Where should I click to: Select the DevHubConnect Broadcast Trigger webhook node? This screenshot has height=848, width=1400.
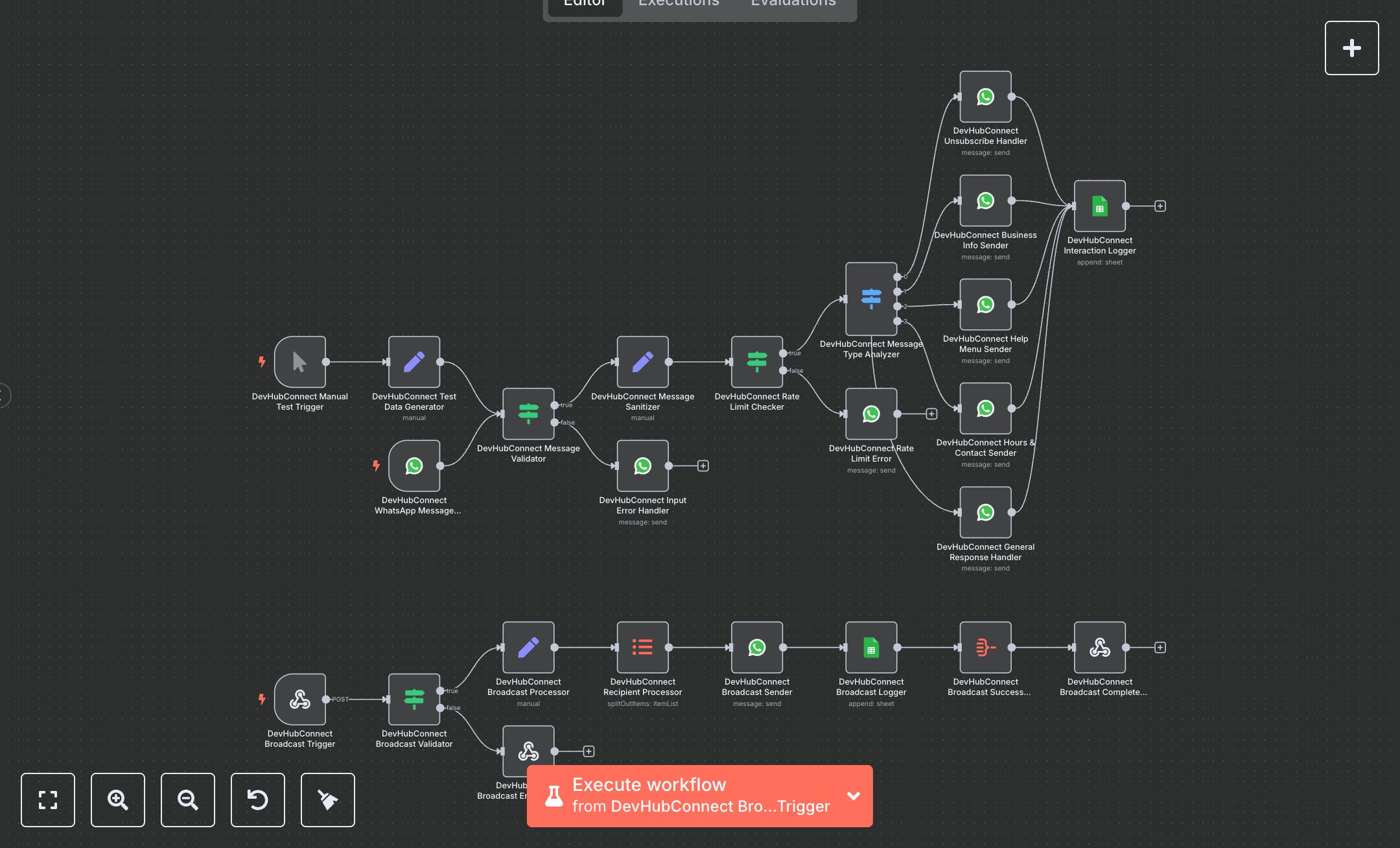coord(299,699)
